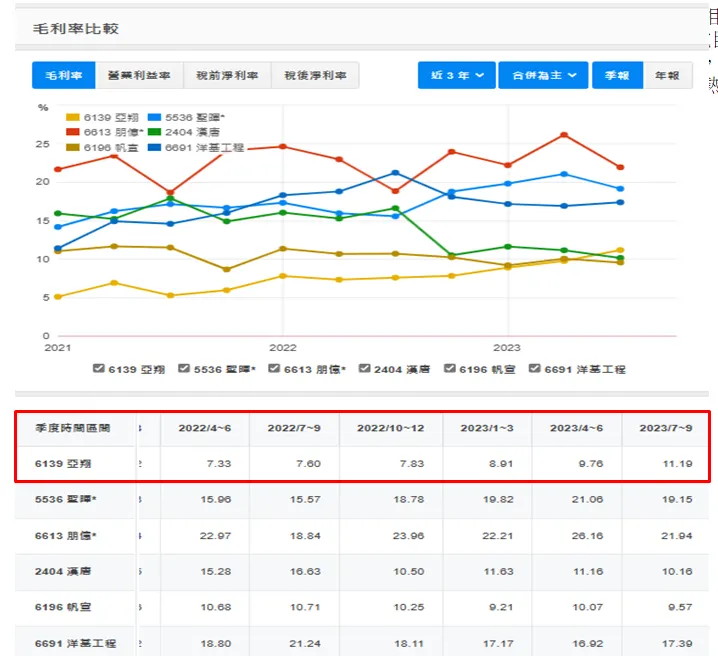Image resolution: width=718 pixels, height=656 pixels.
Task: Switch to 稅後淨利率 tab
Action: pos(315,75)
